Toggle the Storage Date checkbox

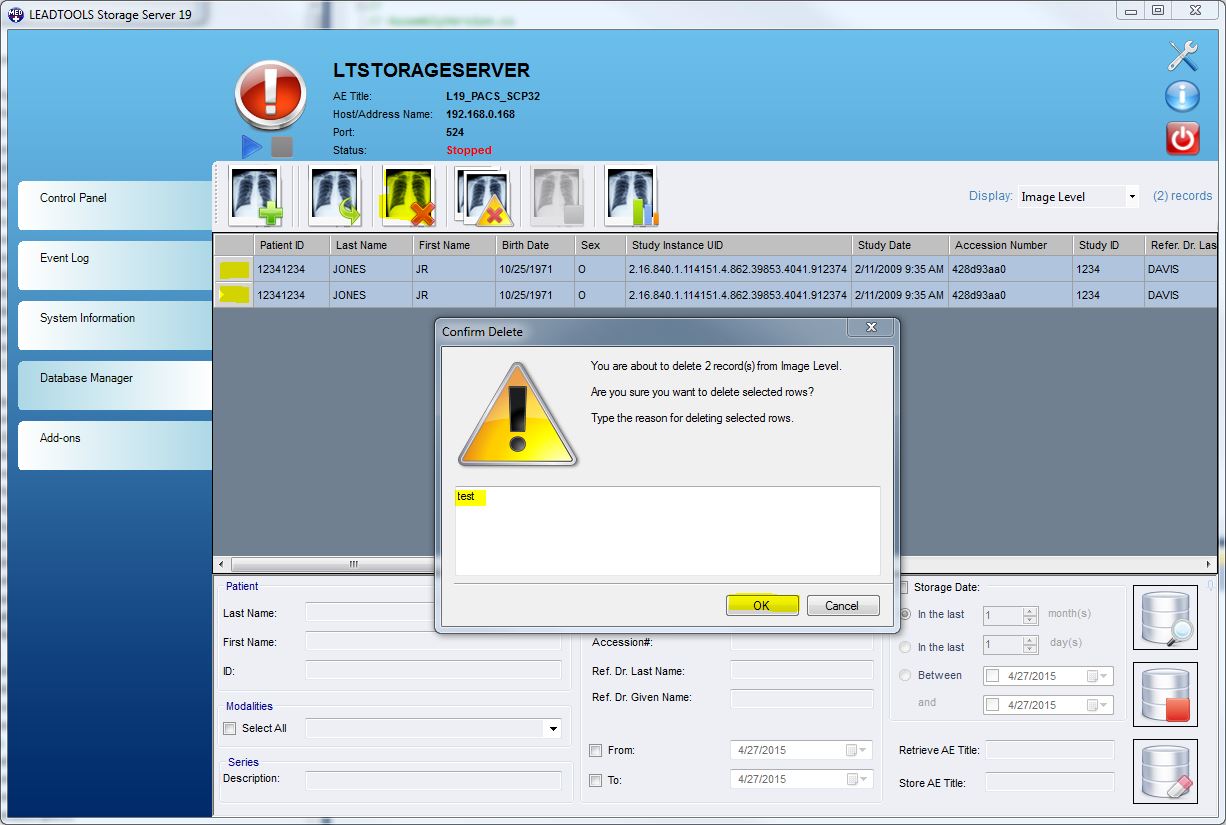(x=904, y=587)
